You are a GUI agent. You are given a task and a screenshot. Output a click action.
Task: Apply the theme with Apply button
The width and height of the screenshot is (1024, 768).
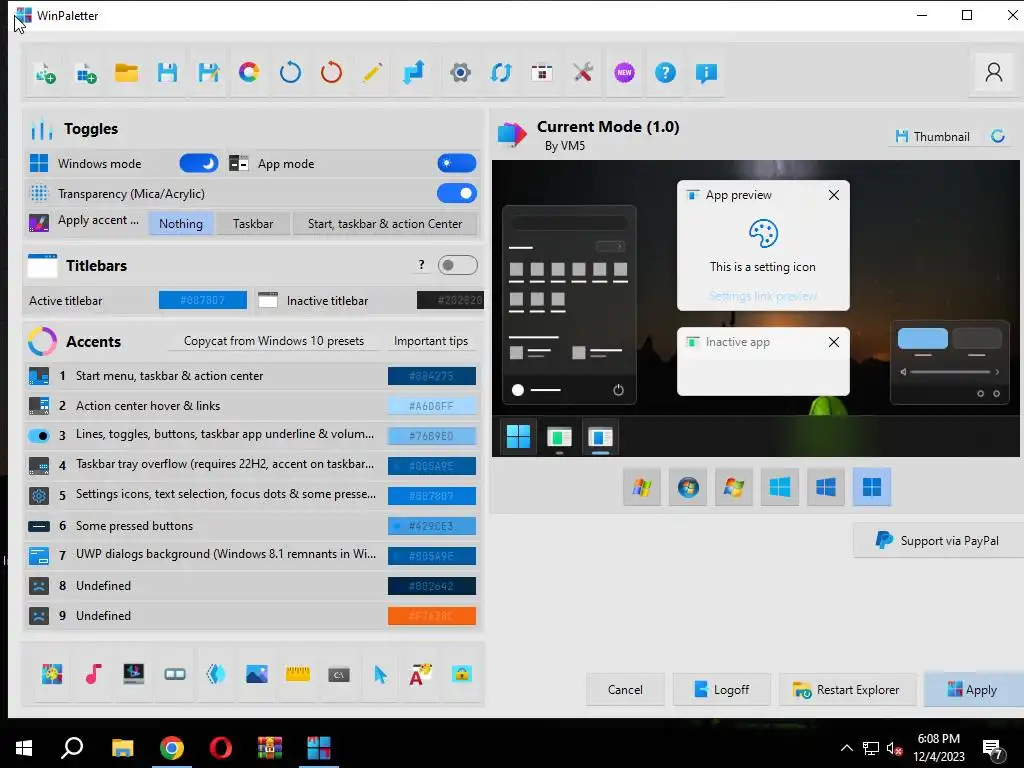(x=973, y=690)
